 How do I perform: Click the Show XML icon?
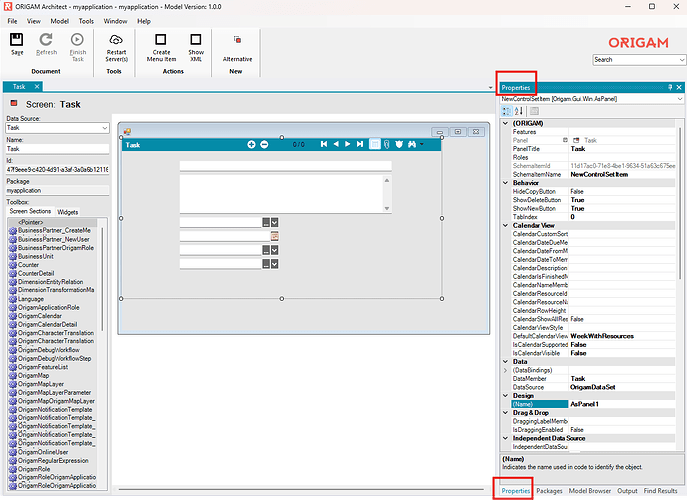tap(196, 39)
